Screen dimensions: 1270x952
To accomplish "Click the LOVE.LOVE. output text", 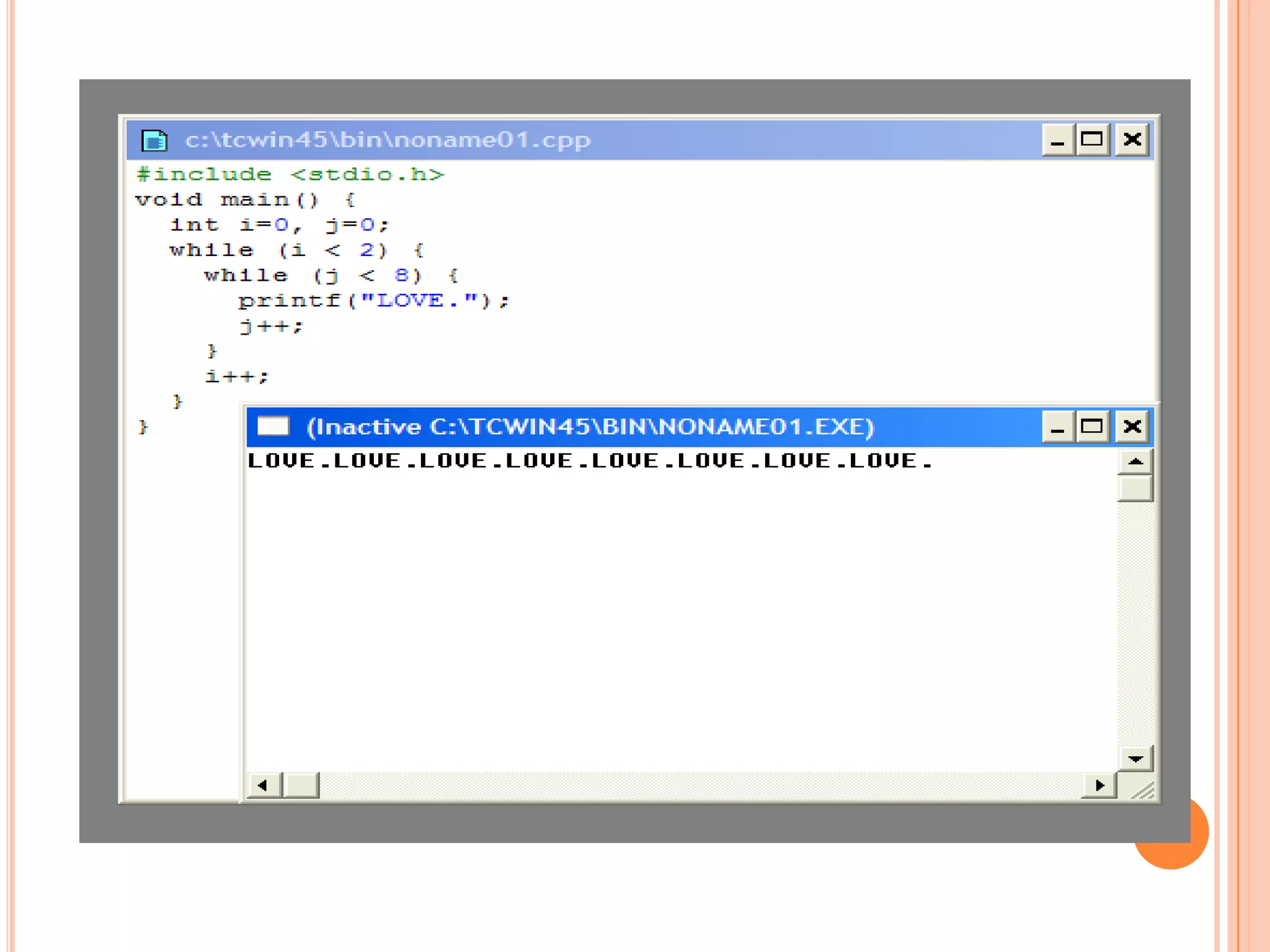I will point(589,461).
